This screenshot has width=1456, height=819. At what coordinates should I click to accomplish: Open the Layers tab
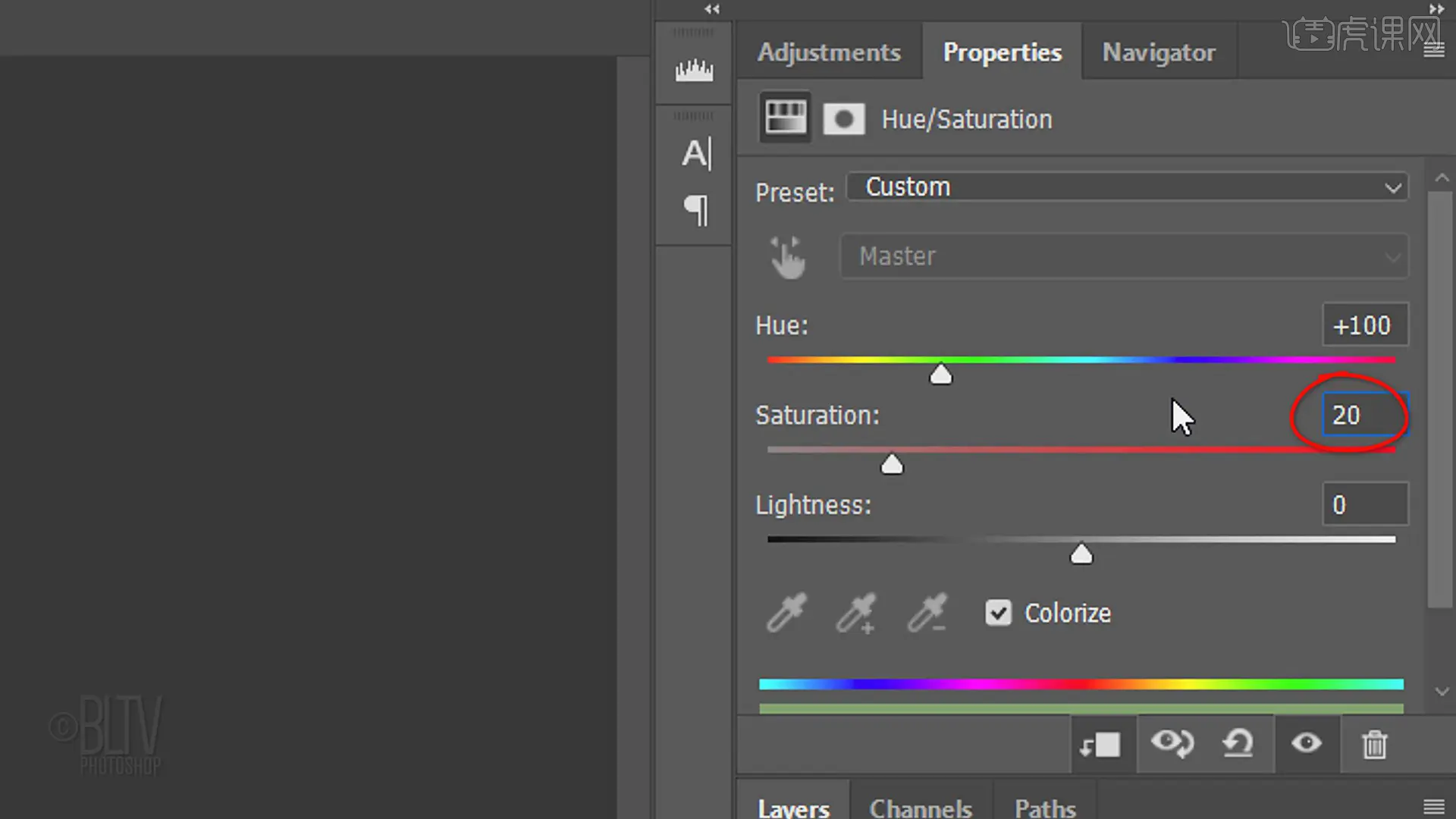pos(793,807)
